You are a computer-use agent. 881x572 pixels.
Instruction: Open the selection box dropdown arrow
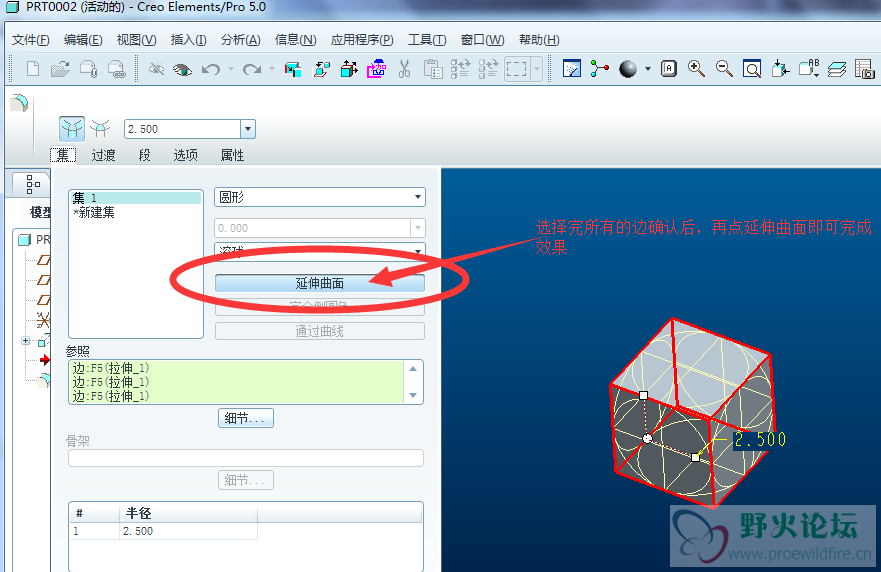537,69
